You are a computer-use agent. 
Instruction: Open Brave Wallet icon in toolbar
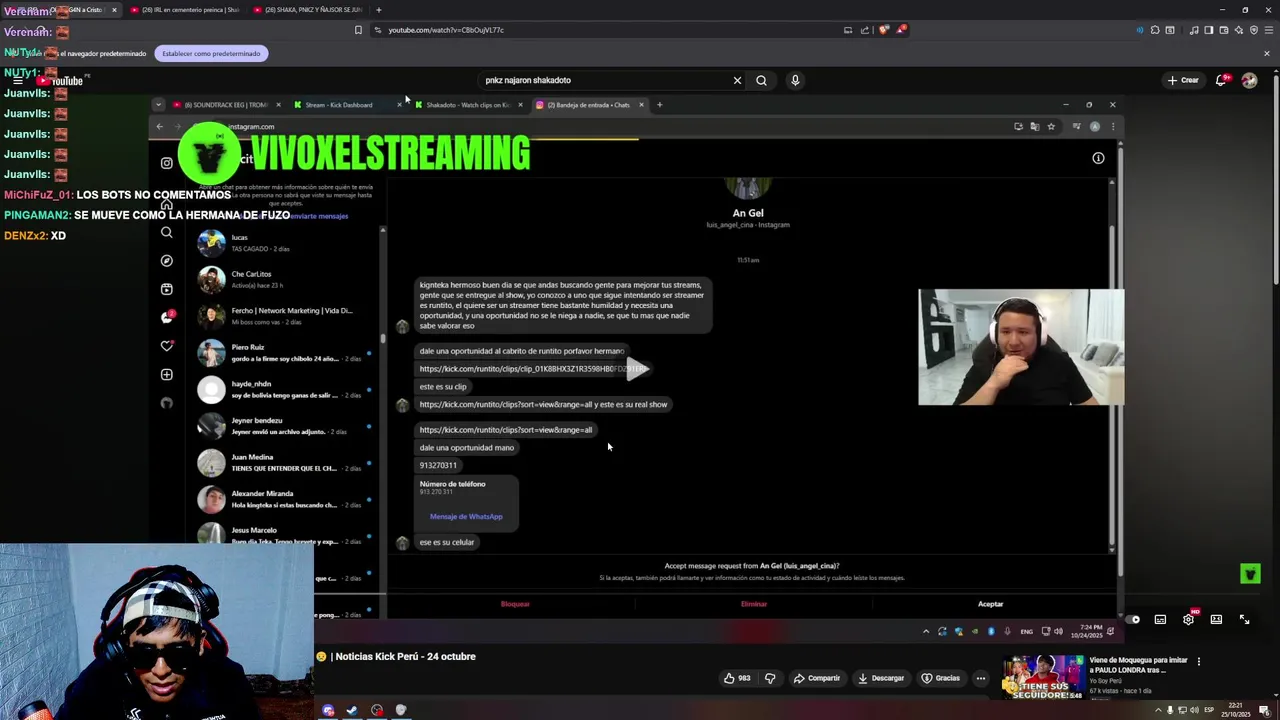click(1223, 30)
